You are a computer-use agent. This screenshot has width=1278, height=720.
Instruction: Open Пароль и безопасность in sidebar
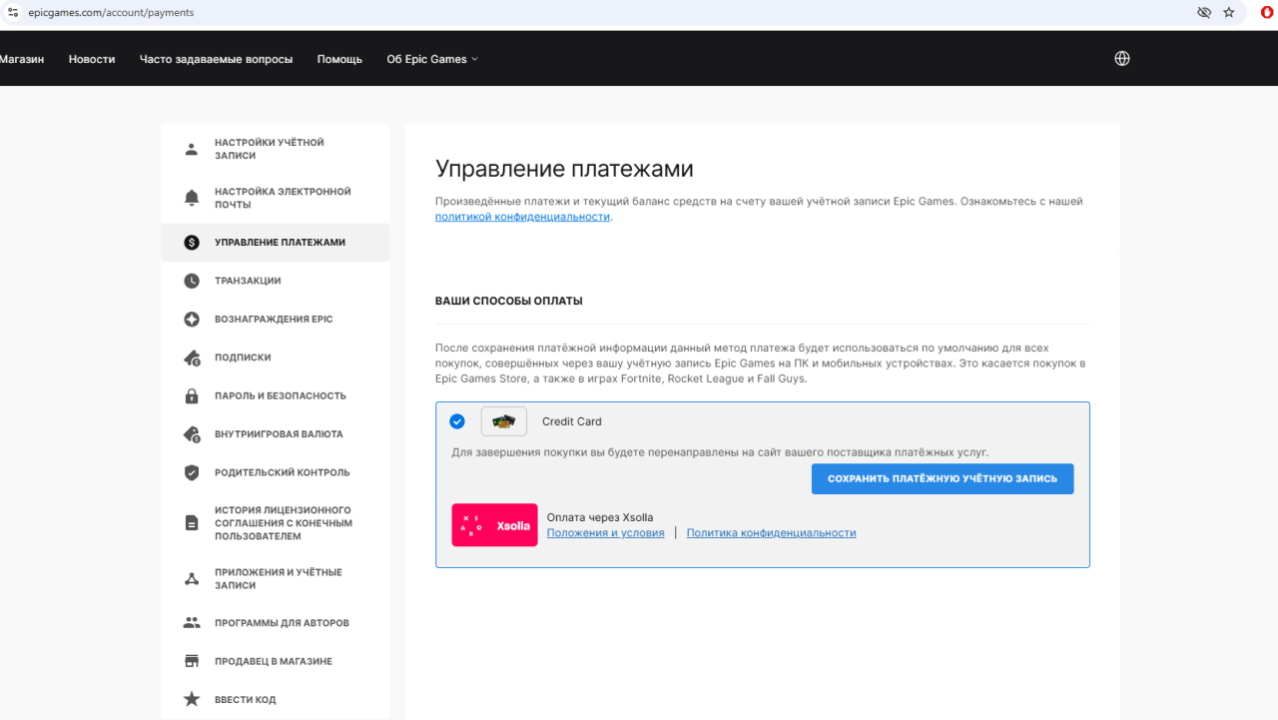click(275, 396)
